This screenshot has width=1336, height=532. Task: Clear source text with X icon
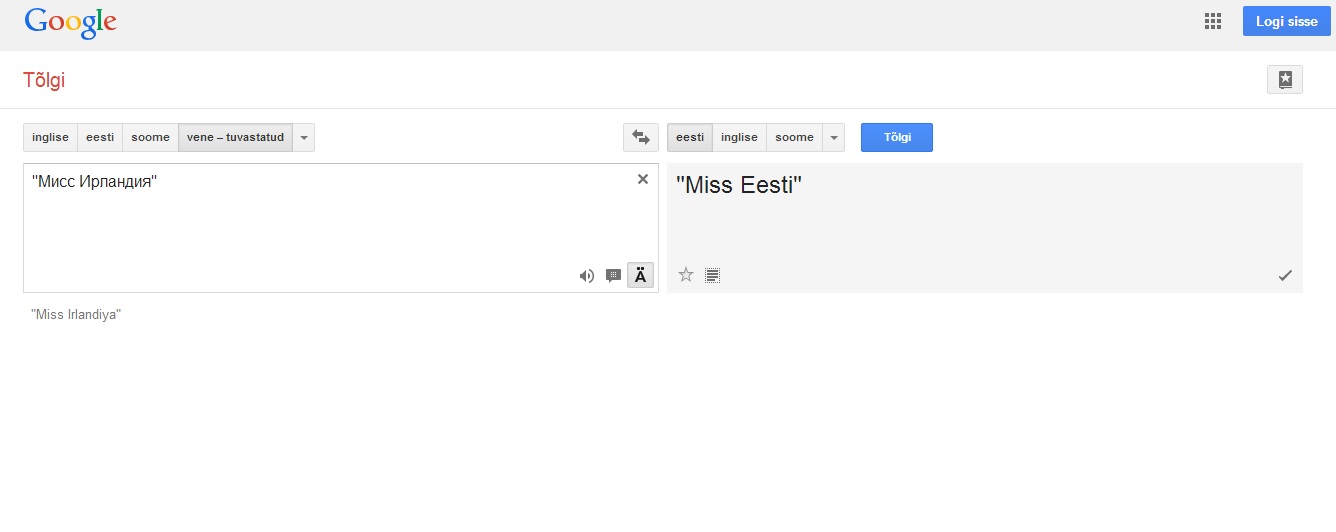coord(643,179)
